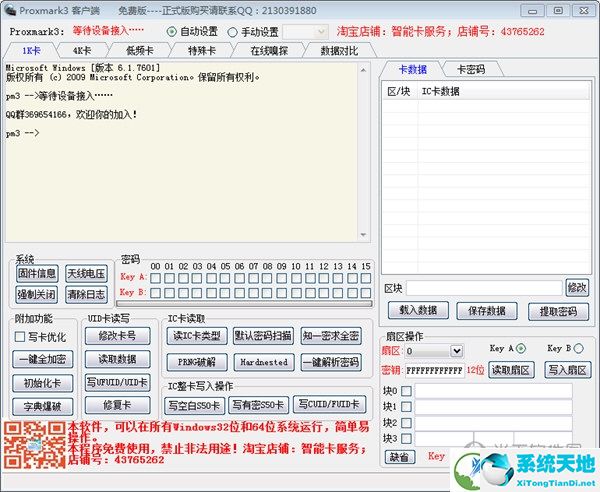
Task: Click the 知一密求全密 button
Action: tap(331, 336)
